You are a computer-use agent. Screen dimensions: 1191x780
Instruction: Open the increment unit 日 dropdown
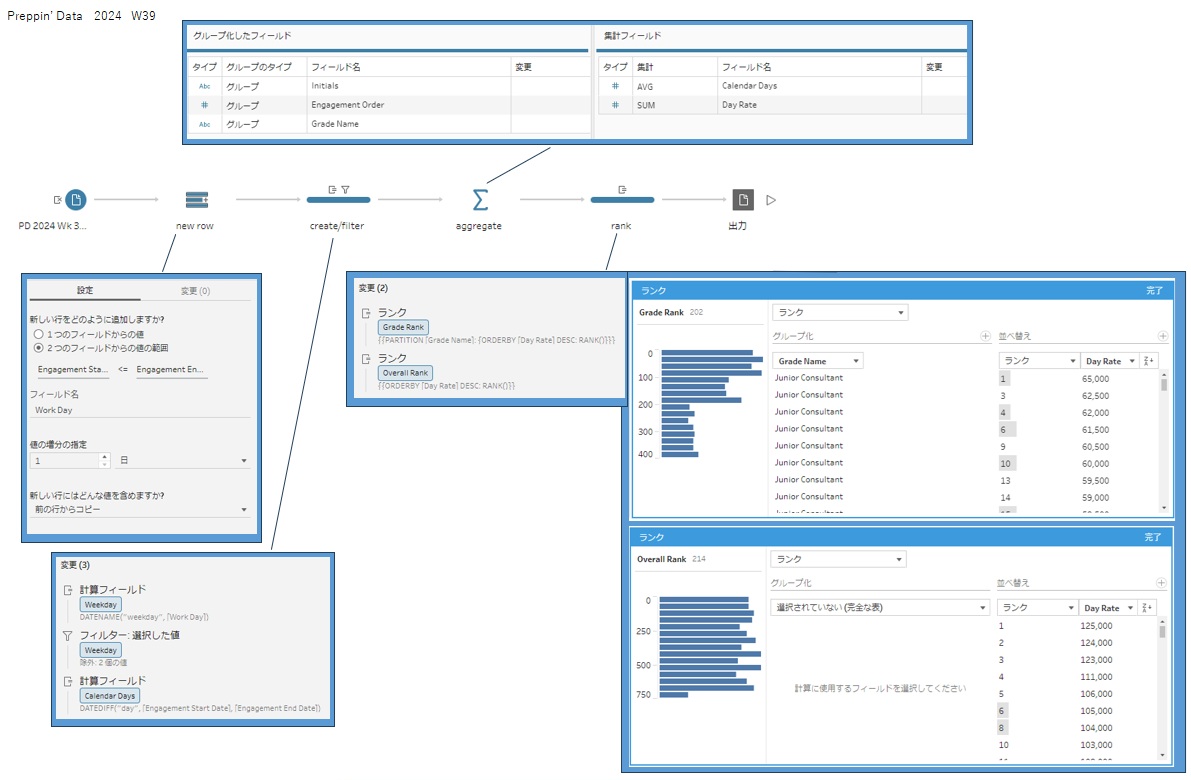(x=183, y=460)
